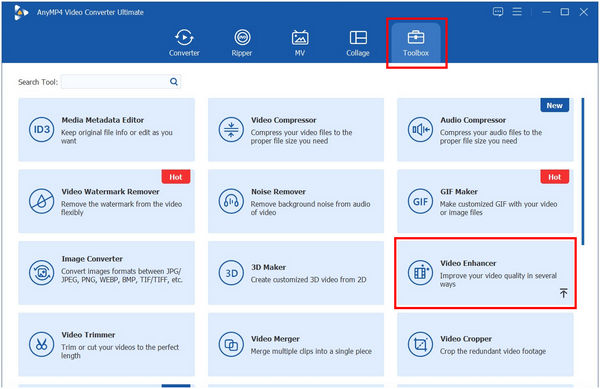Screen dimensions: 600x389
Task: Open Video Watermark Remover title text
Action: click(x=111, y=192)
